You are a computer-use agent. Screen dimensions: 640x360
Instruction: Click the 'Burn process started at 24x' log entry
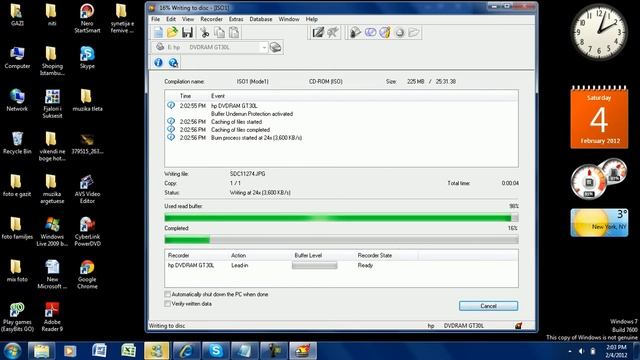(256, 138)
